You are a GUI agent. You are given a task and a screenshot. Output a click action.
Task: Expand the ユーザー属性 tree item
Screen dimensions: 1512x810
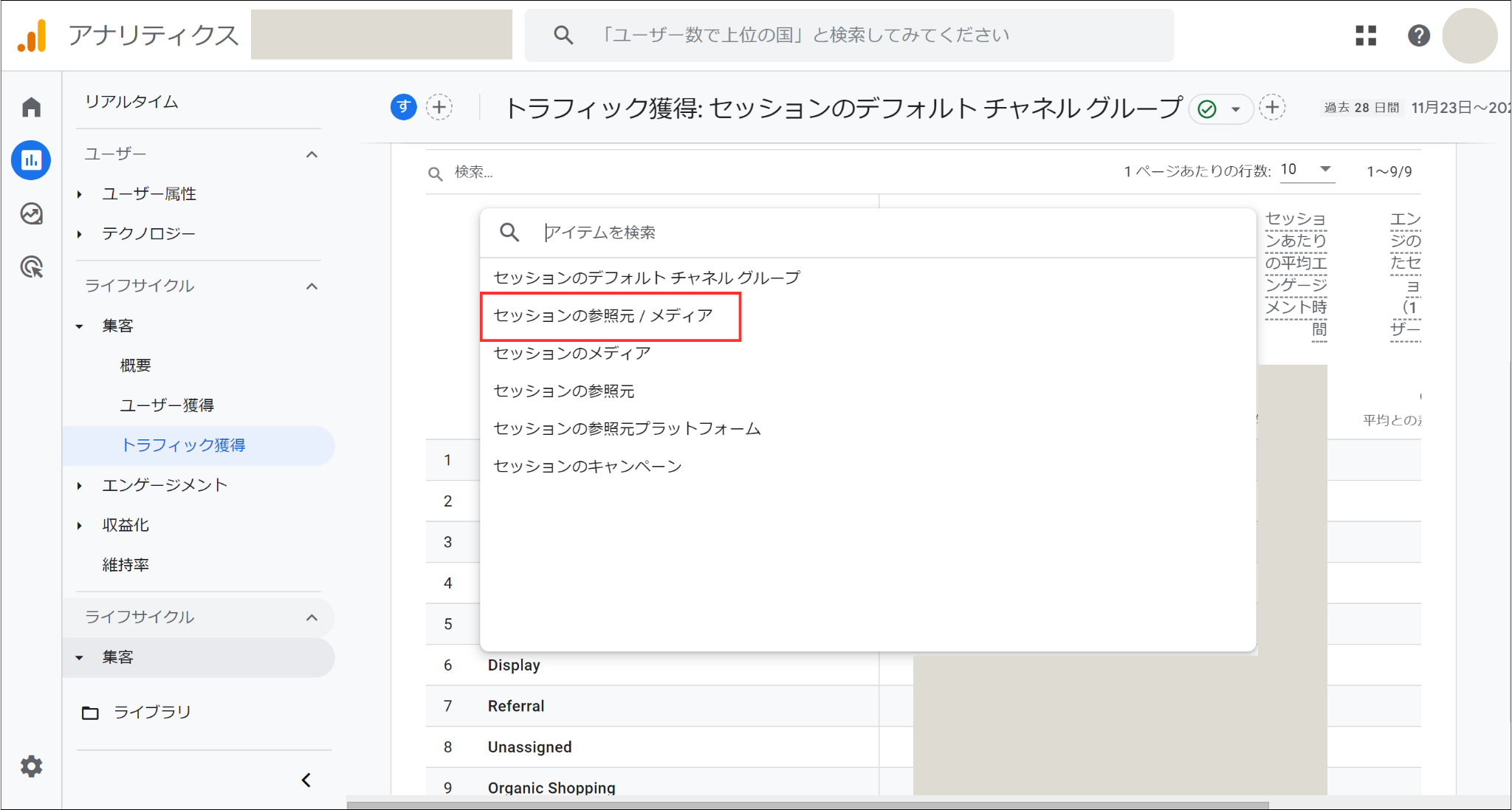pyautogui.click(x=80, y=194)
